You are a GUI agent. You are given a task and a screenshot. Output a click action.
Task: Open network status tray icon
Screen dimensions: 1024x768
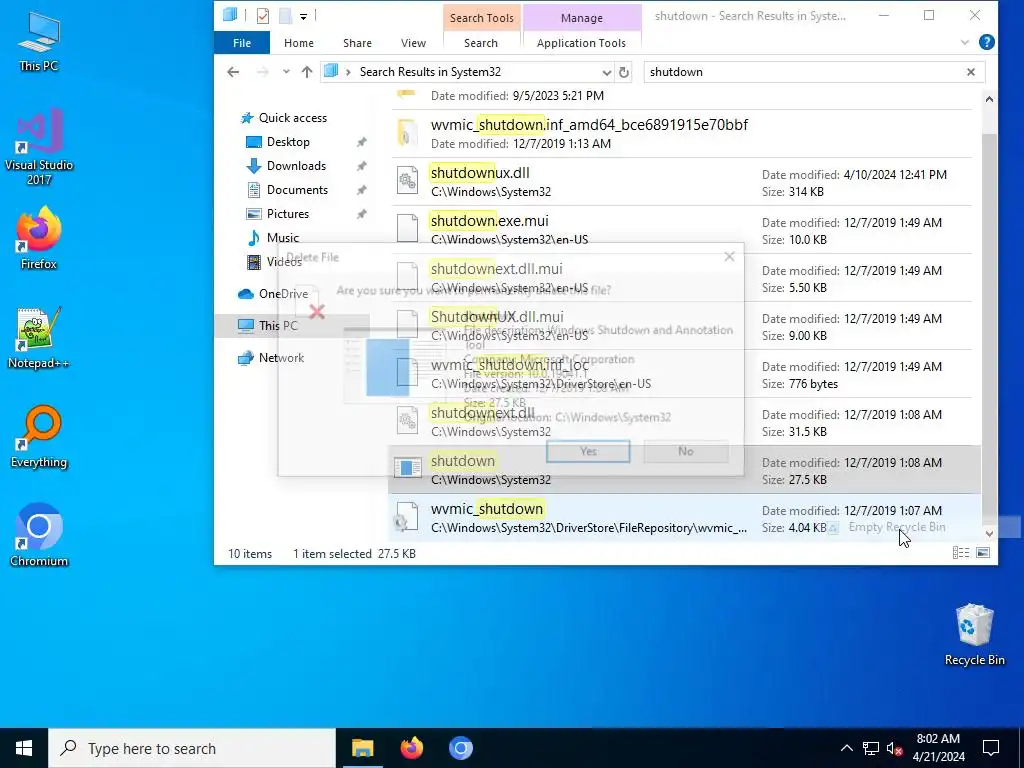(x=871, y=748)
